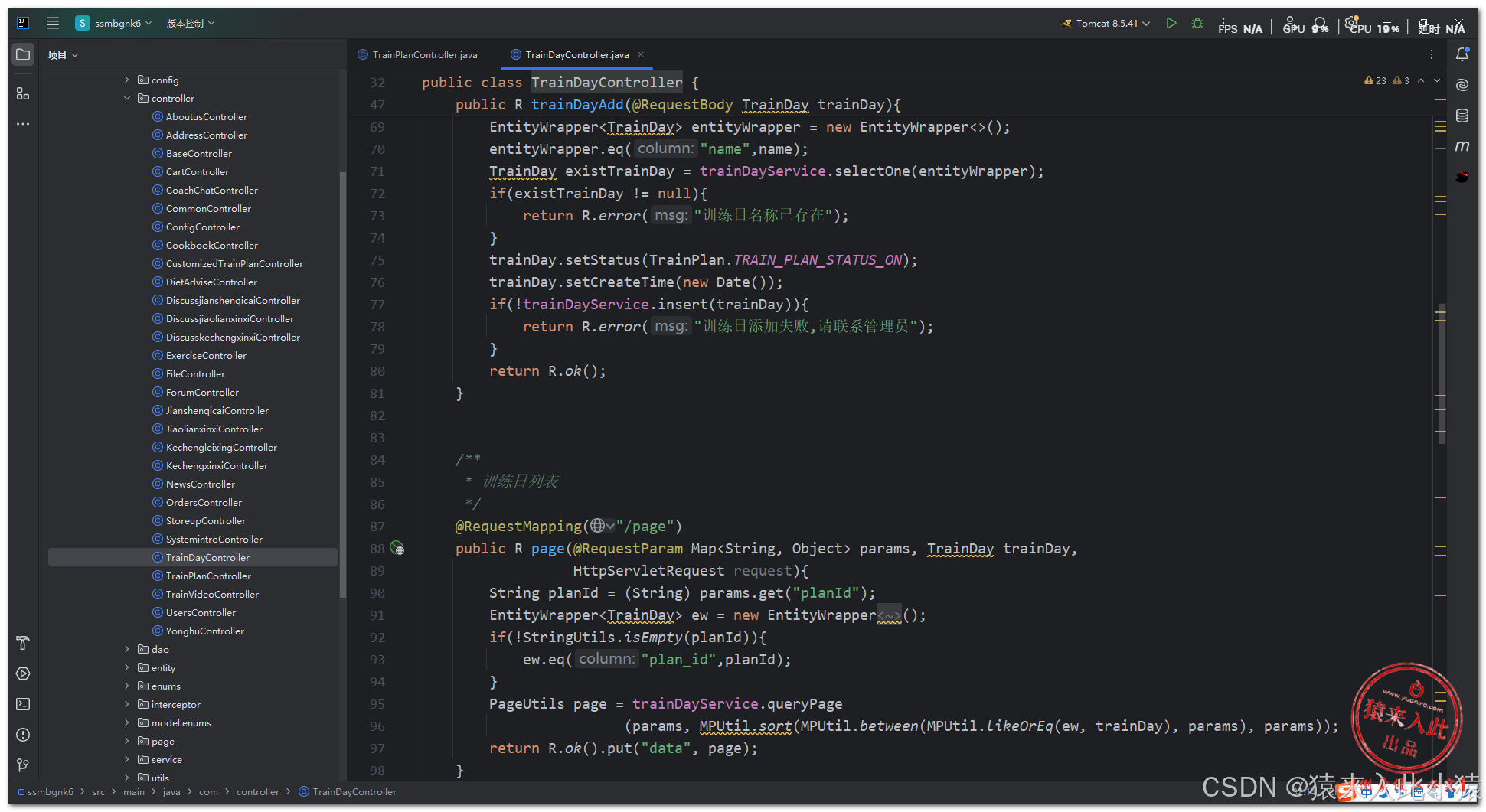1486x812 pixels.
Task: Open the main hamburger menu
Action: [53, 23]
